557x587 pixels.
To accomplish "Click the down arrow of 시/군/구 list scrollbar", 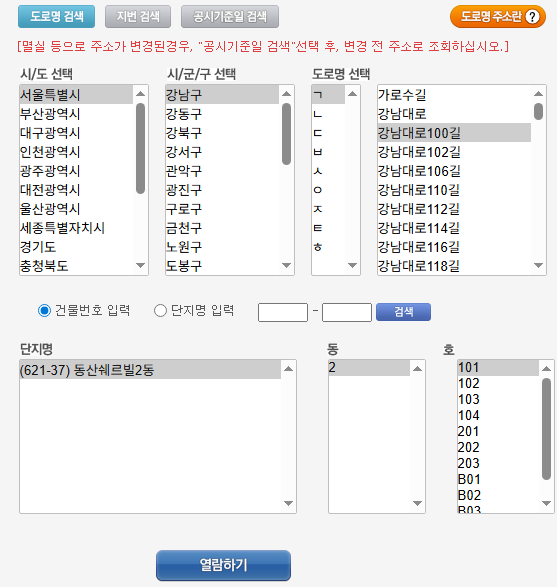I will pyautogui.click(x=286, y=265).
